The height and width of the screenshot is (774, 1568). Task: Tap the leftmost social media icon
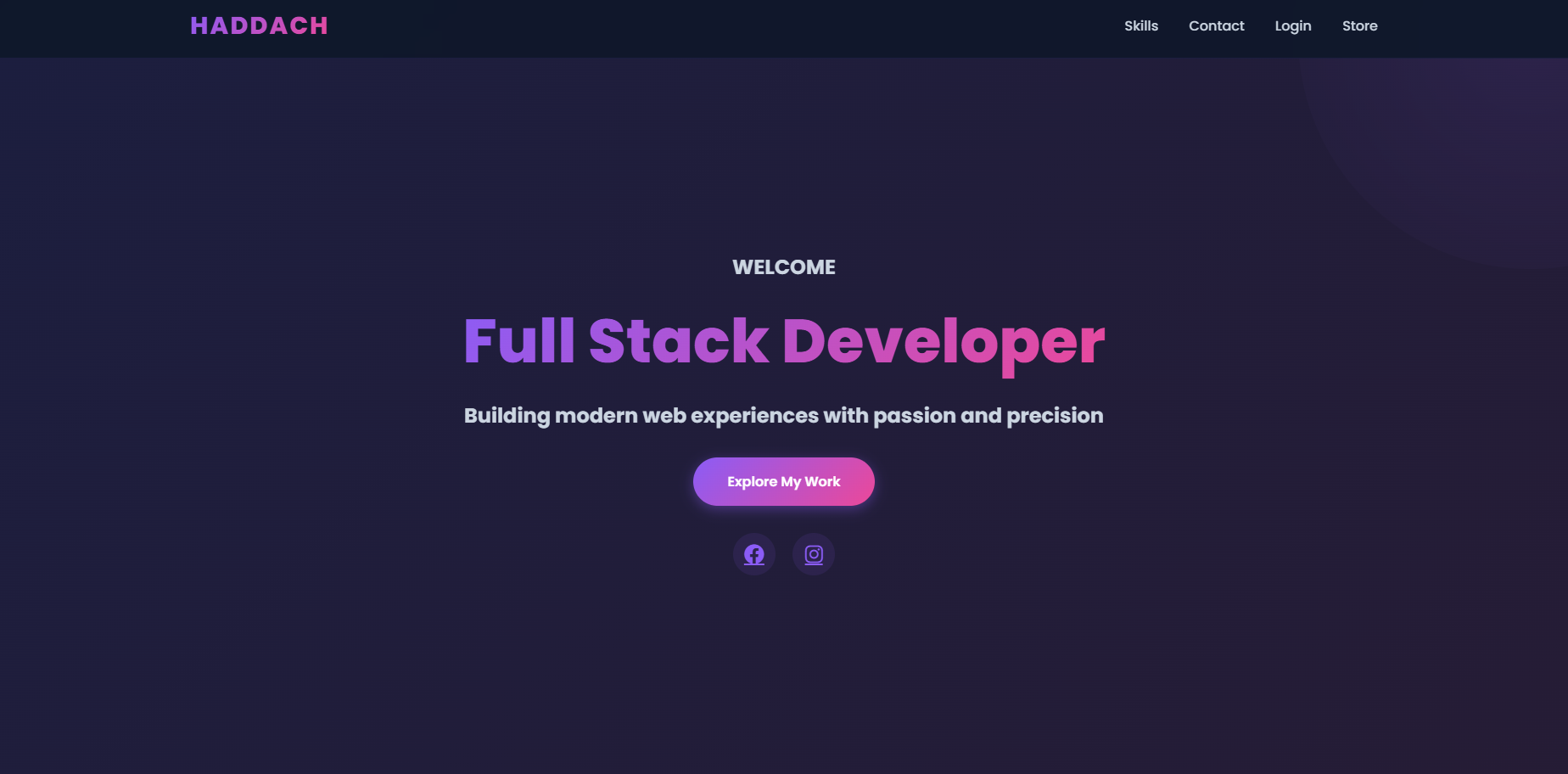(753, 554)
